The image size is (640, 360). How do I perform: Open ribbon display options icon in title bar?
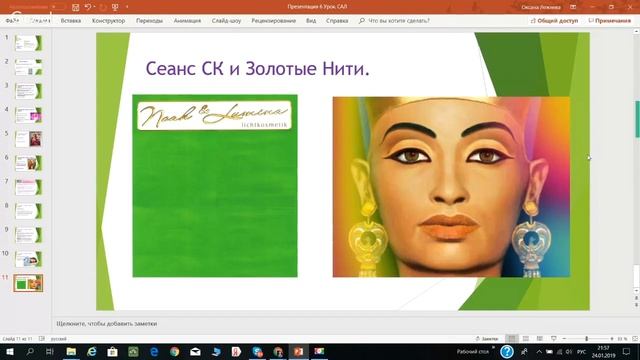[573, 7]
